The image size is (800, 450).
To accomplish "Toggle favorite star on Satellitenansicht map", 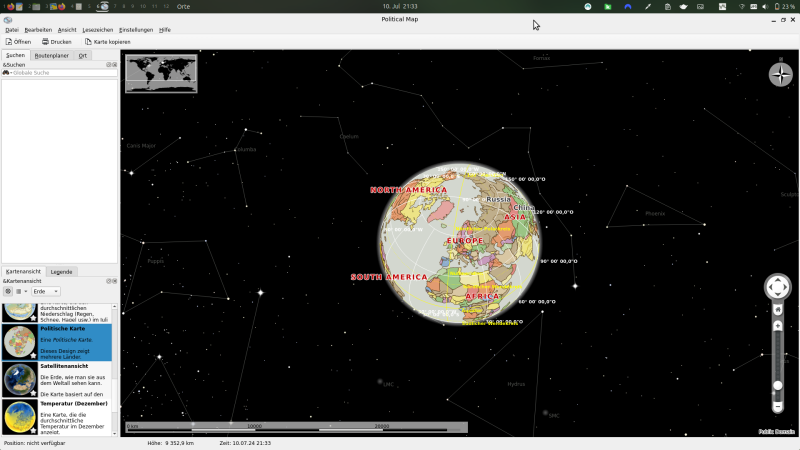I will click(x=32, y=391).
